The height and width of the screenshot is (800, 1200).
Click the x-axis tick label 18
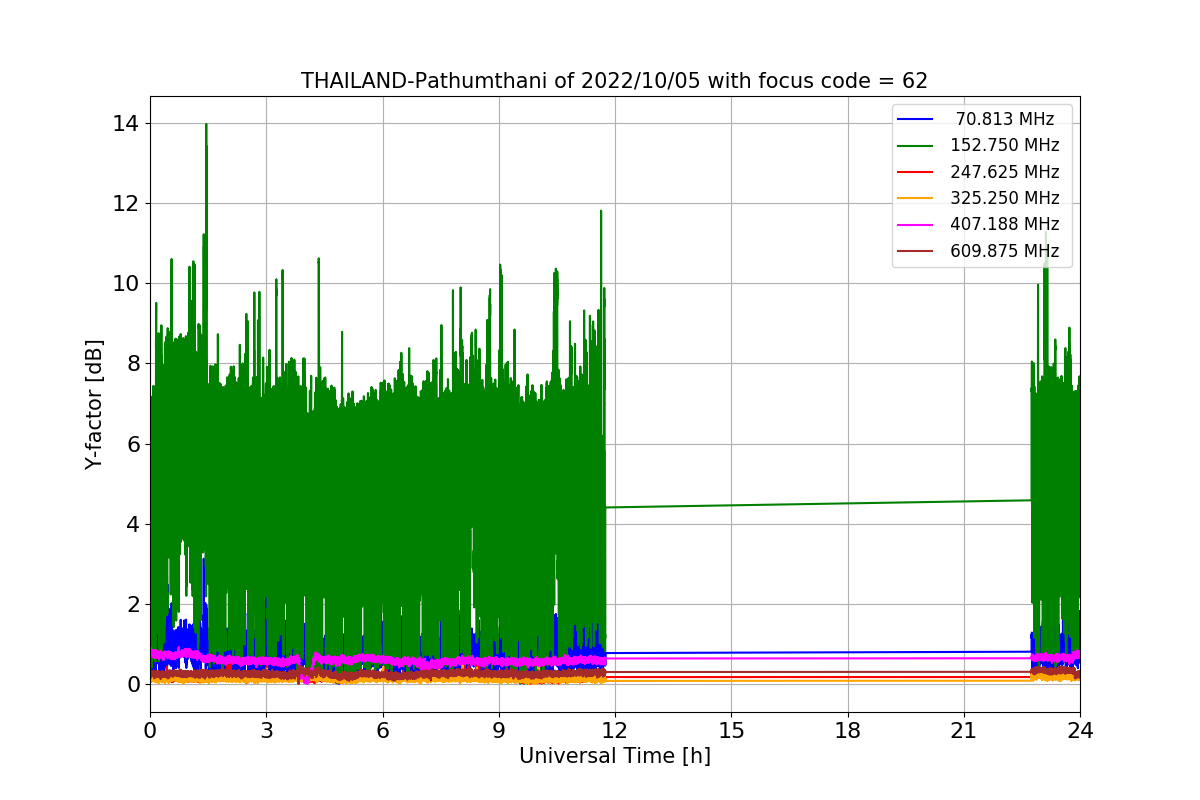pos(848,729)
